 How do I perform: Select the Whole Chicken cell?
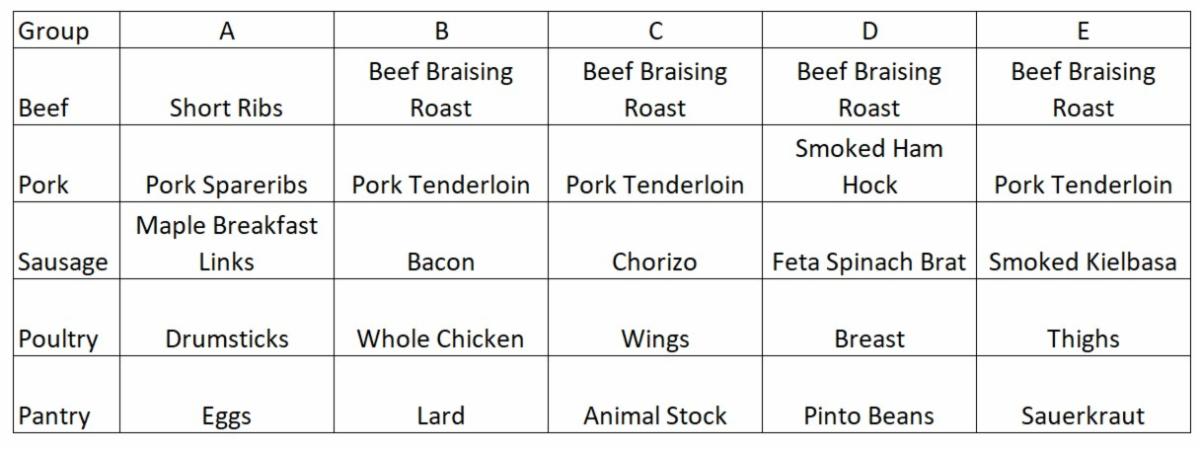[441, 339]
